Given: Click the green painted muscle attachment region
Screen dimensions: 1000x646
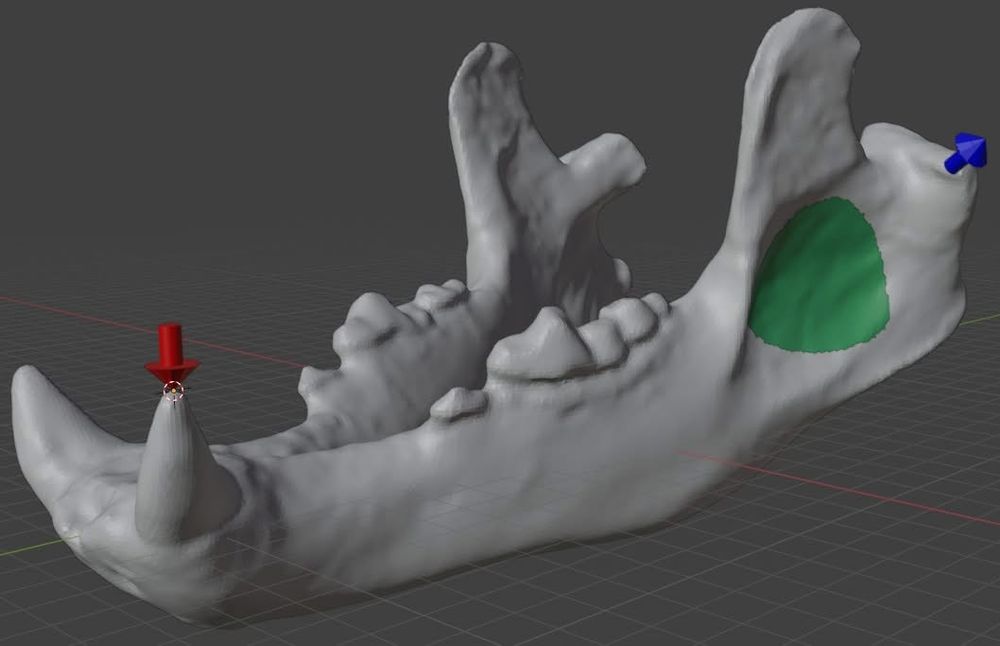Looking at the screenshot, I should tap(820, 275).
